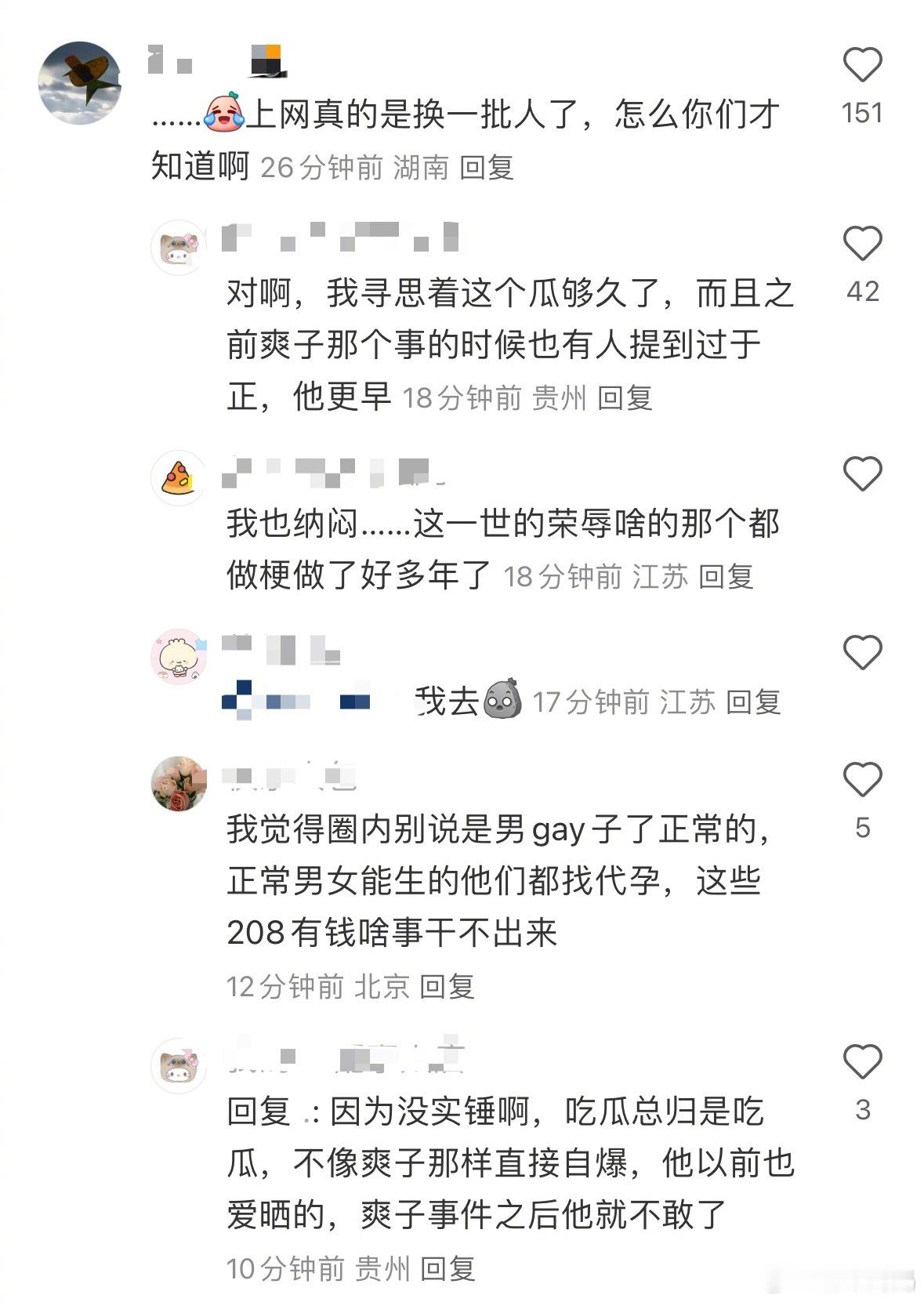The height and width of the screenshot is (1302, 924).
Task: Reply to the Hunan comment from 26分钟前
Action: coord(486,167)
